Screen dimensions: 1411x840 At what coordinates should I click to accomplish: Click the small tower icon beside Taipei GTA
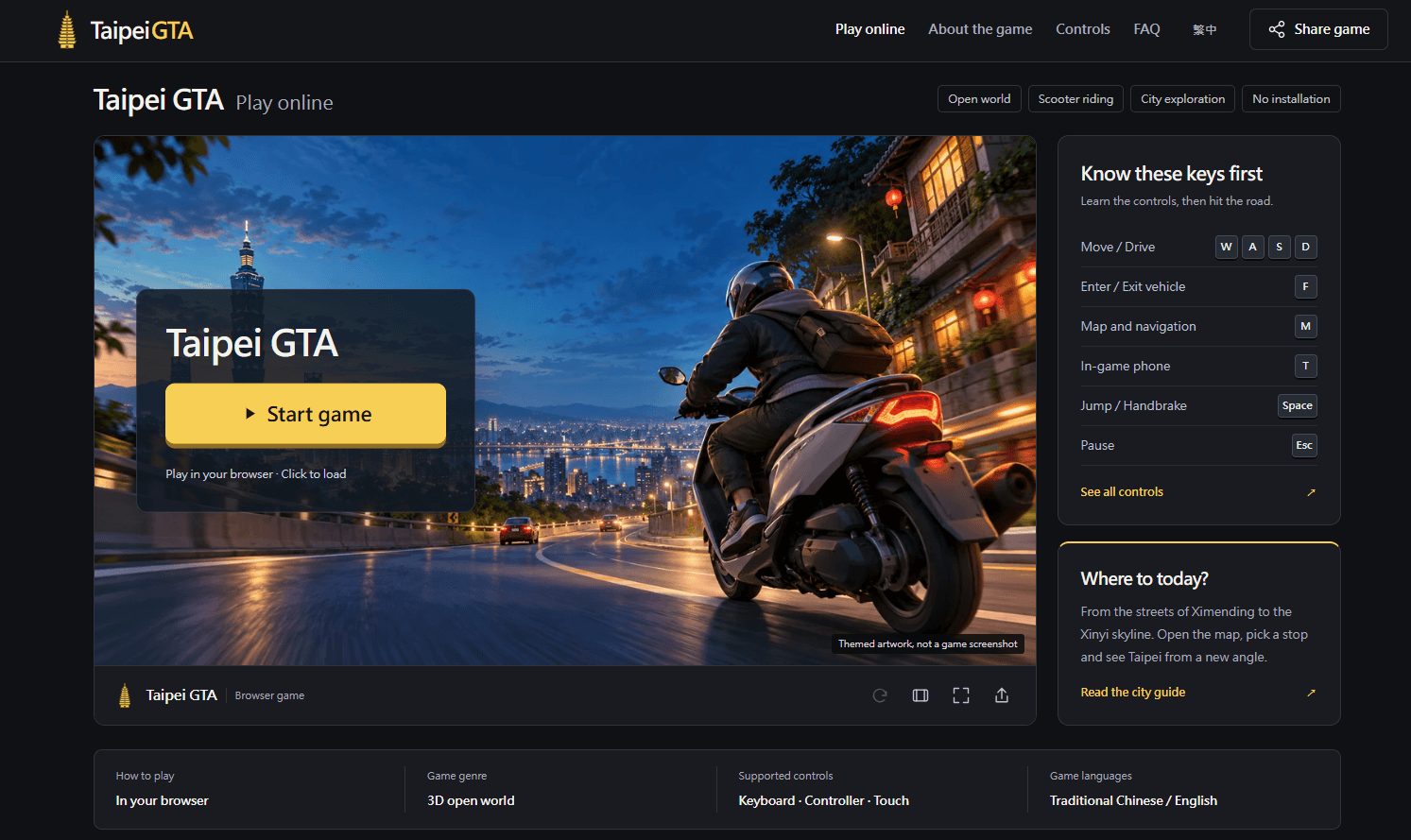tap(125, 695)
